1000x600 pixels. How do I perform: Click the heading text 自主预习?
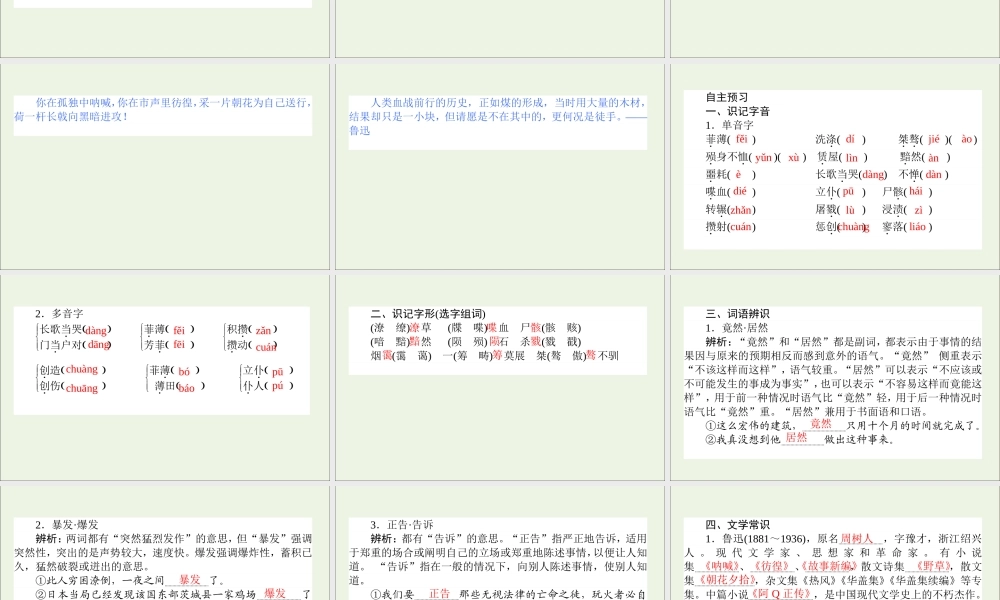(726, 98)
